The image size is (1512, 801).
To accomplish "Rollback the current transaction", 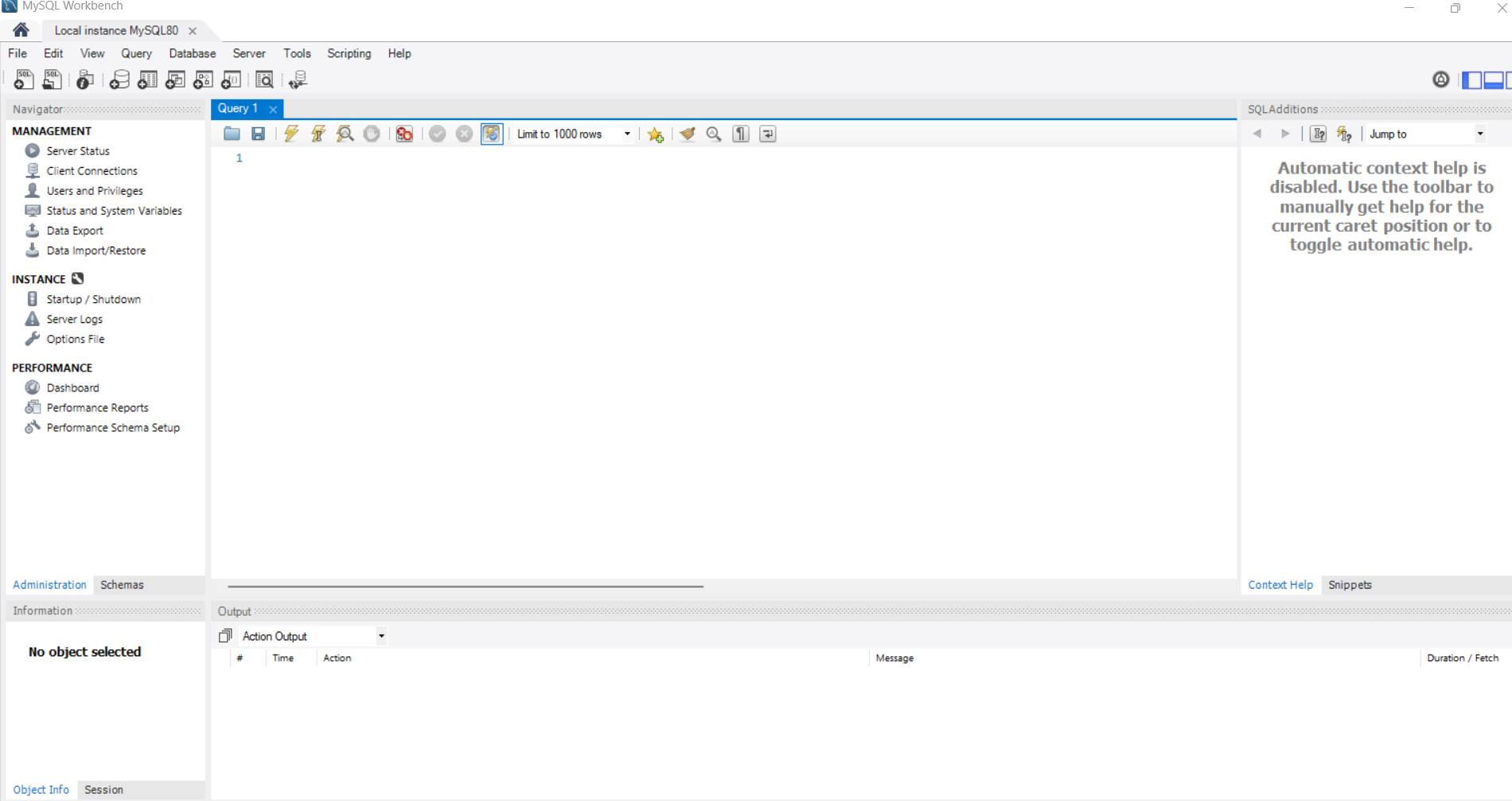I will (x=464, y=134).
